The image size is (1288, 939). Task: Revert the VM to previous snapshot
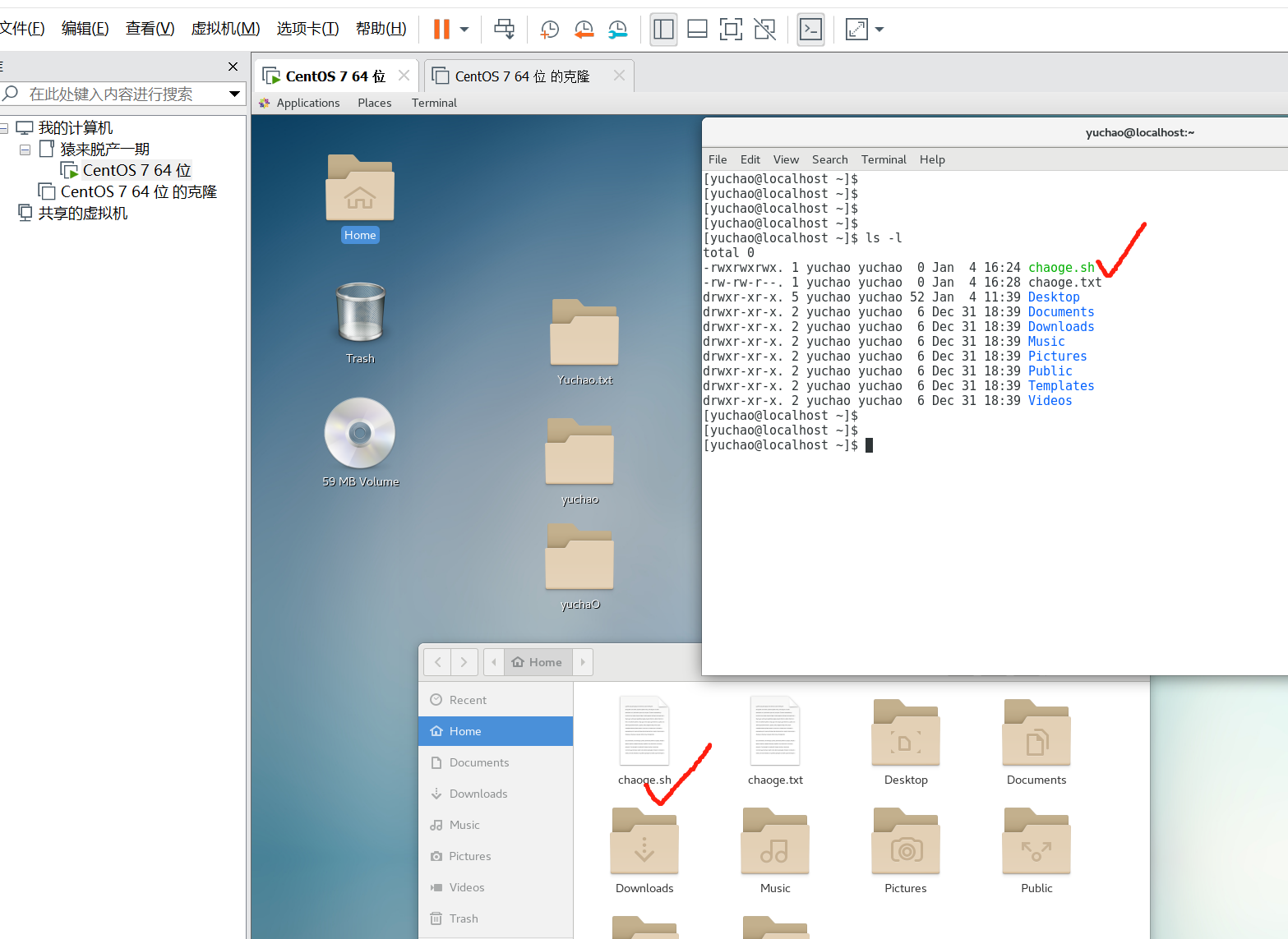584,30
